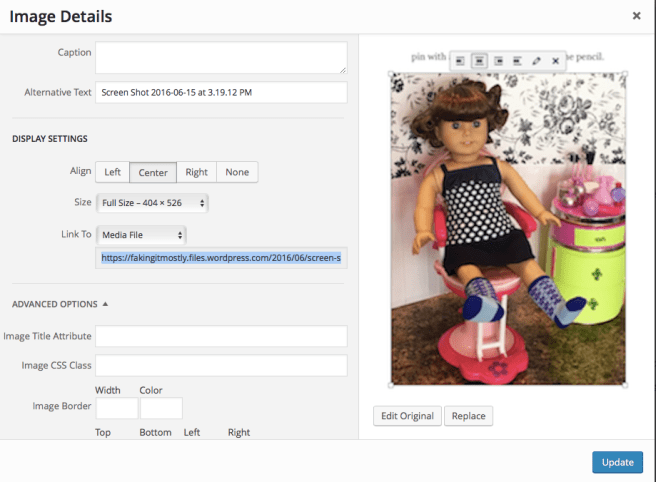
Task: Click the no alignment icon in image toolbar
Action: coord(517,61)
